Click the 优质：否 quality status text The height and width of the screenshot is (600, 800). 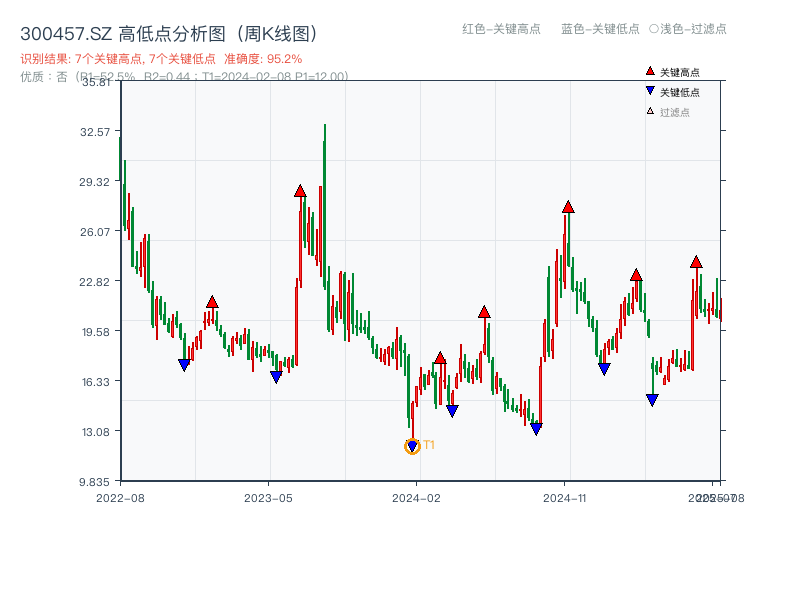pyautogui.click(x=37, y=74)
